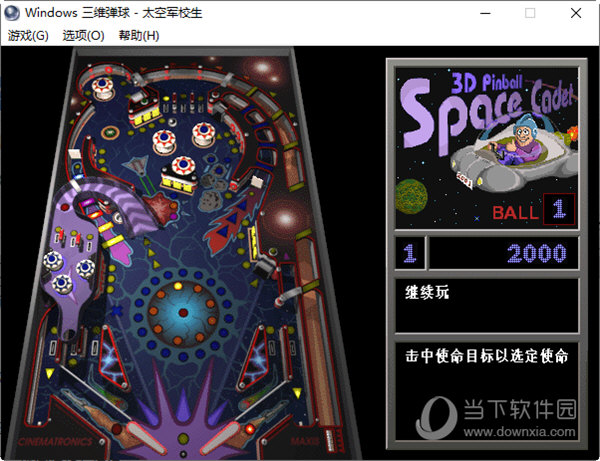Minimize the pinball window
600x461 pixels.
[x=485, y=13]
